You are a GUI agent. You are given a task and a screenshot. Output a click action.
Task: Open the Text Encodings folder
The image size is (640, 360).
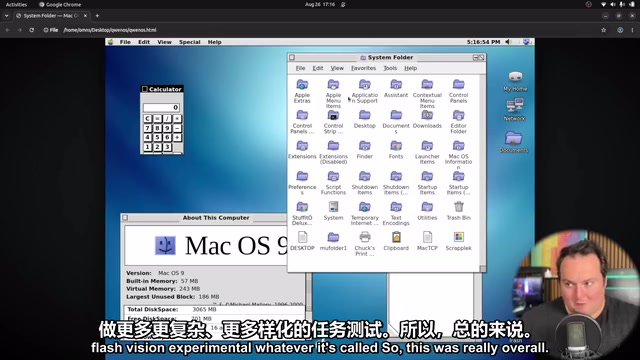click(x=396, y=207)
